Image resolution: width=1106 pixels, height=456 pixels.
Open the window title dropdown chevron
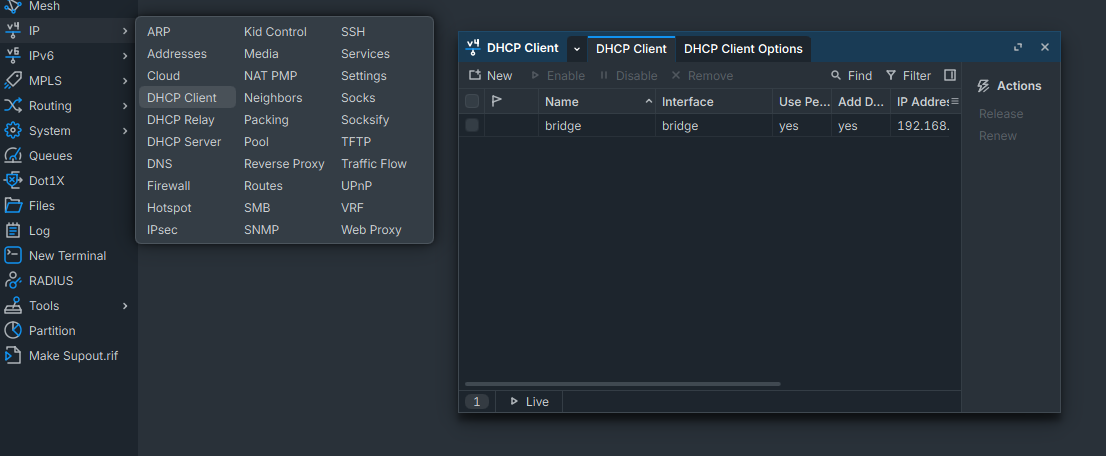click(577, 49)
